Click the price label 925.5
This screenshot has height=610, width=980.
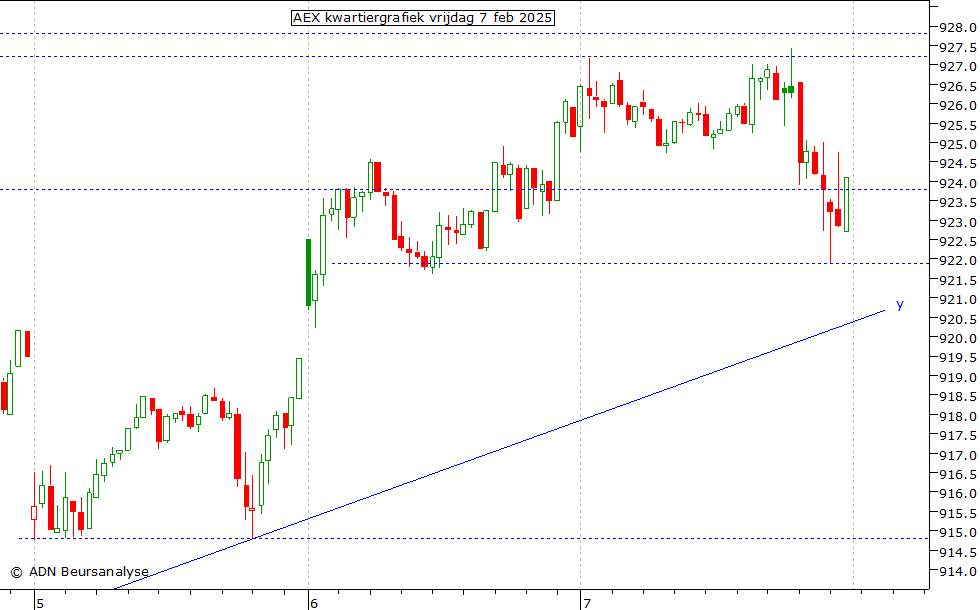pyautogui.click(x=958, y=126)
